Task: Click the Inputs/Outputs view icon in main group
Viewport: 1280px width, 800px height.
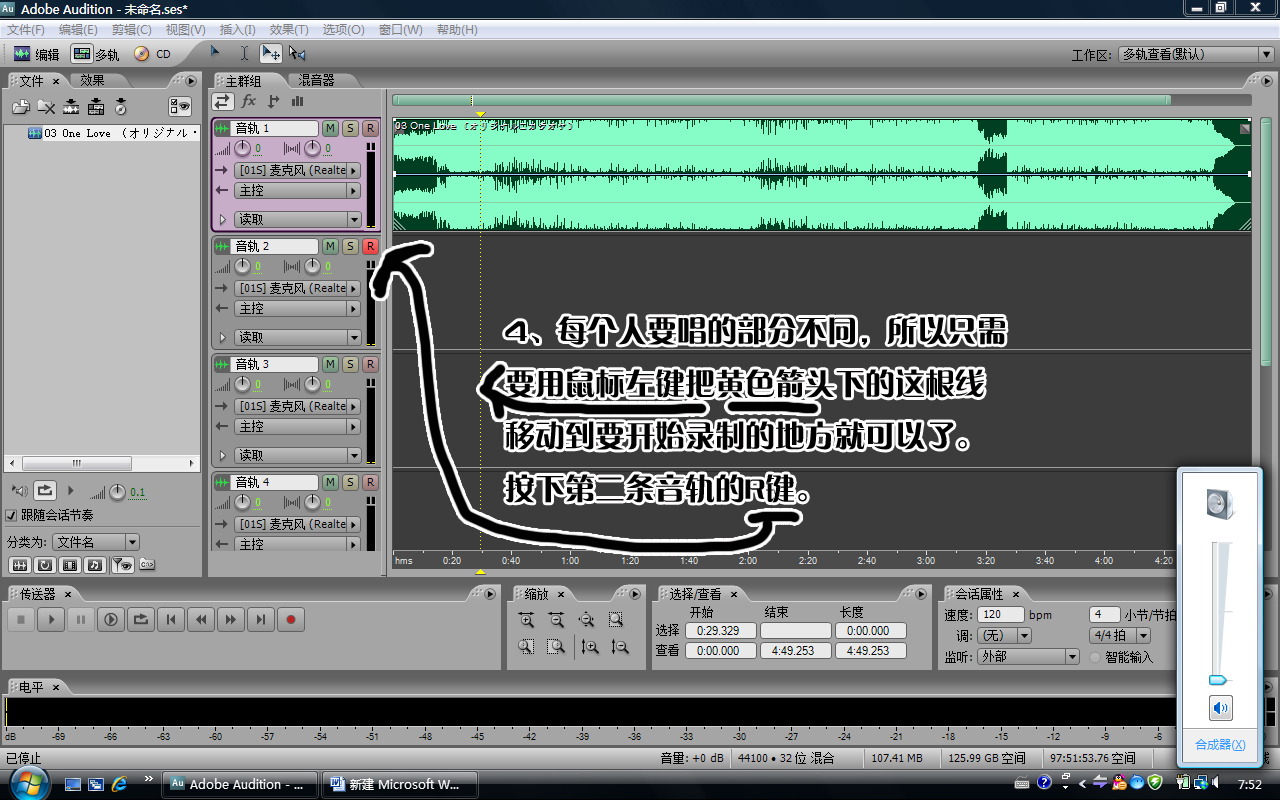Action: 222,101
